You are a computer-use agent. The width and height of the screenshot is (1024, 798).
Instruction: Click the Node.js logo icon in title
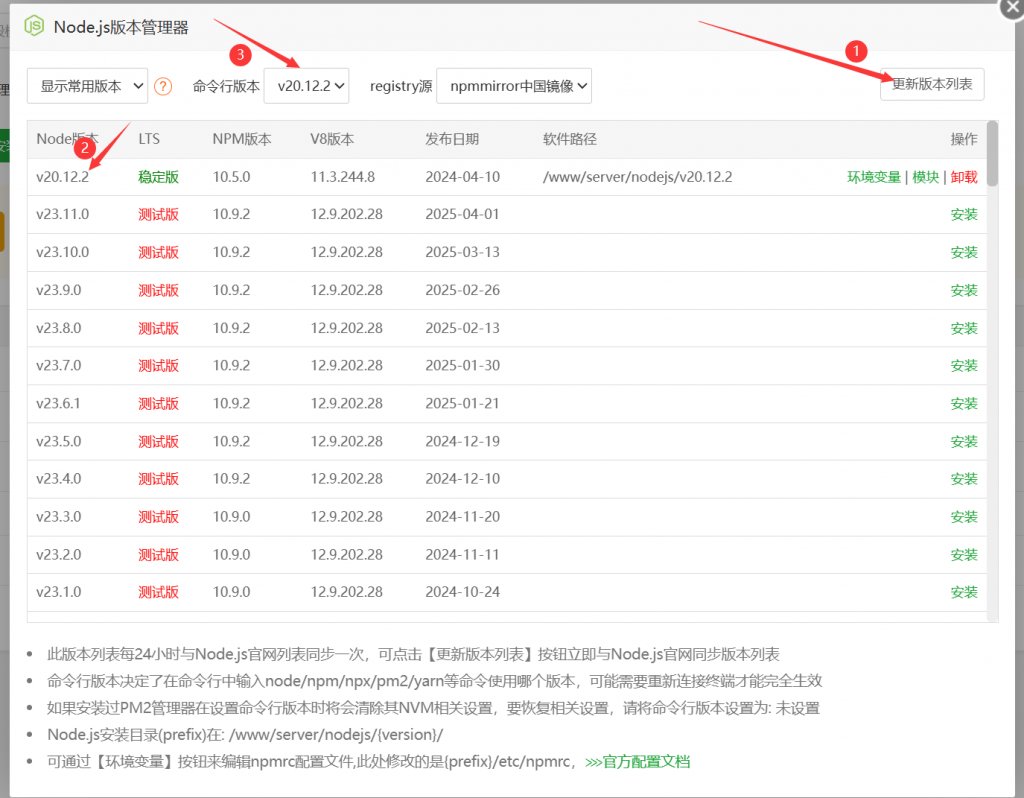point(33,26)
